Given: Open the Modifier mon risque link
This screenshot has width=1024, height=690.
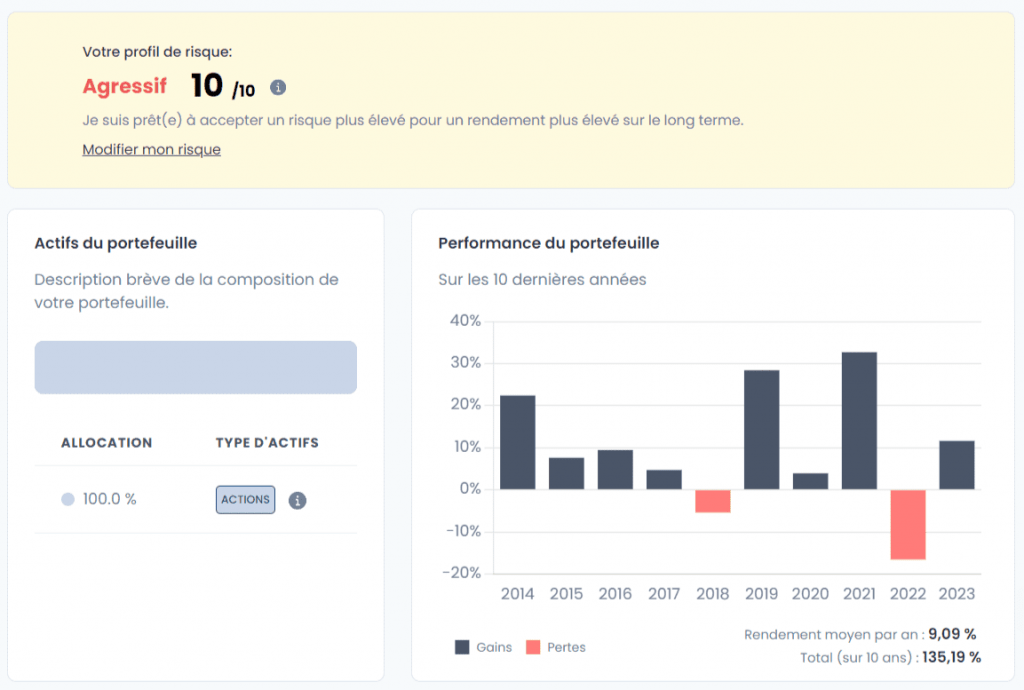Looking at the screenshot, I should pyautogui.click(x=151, y=150).
